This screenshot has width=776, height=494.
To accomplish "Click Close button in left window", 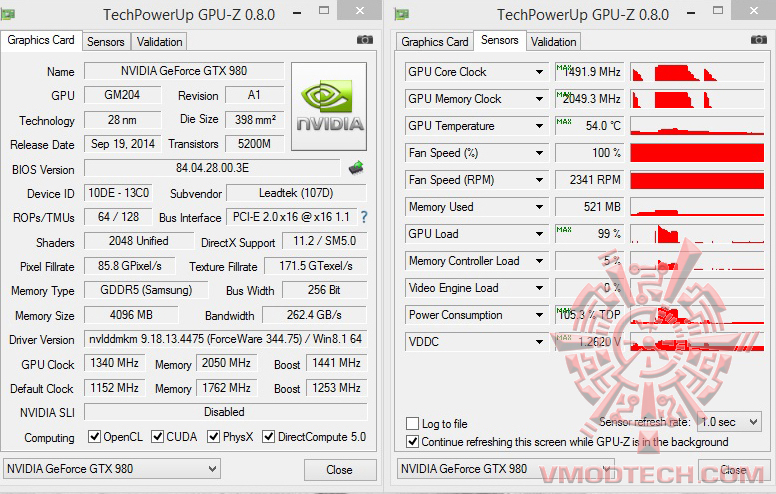I will pos(340,470).
